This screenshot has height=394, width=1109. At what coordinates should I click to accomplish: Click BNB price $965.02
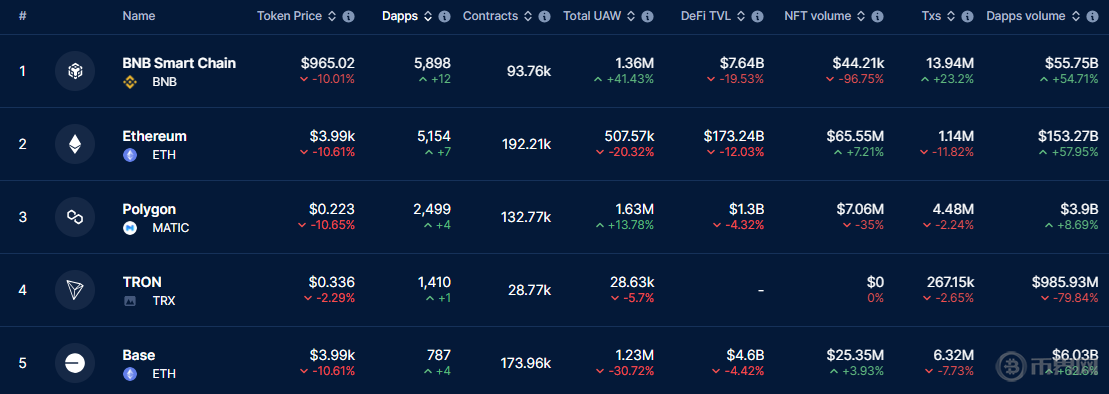coord(327,63)
